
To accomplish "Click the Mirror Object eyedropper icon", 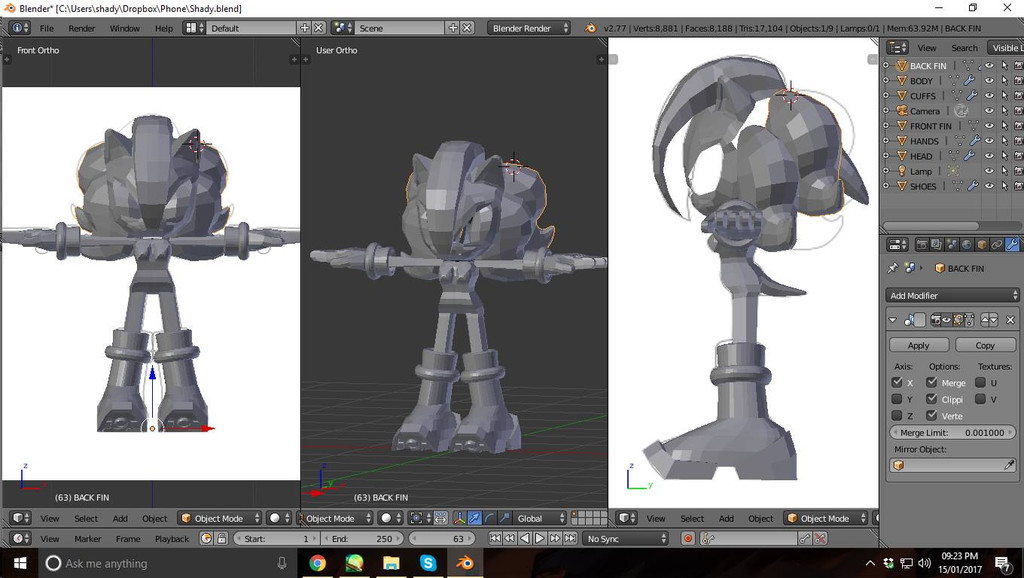I will coord(1009,465).
